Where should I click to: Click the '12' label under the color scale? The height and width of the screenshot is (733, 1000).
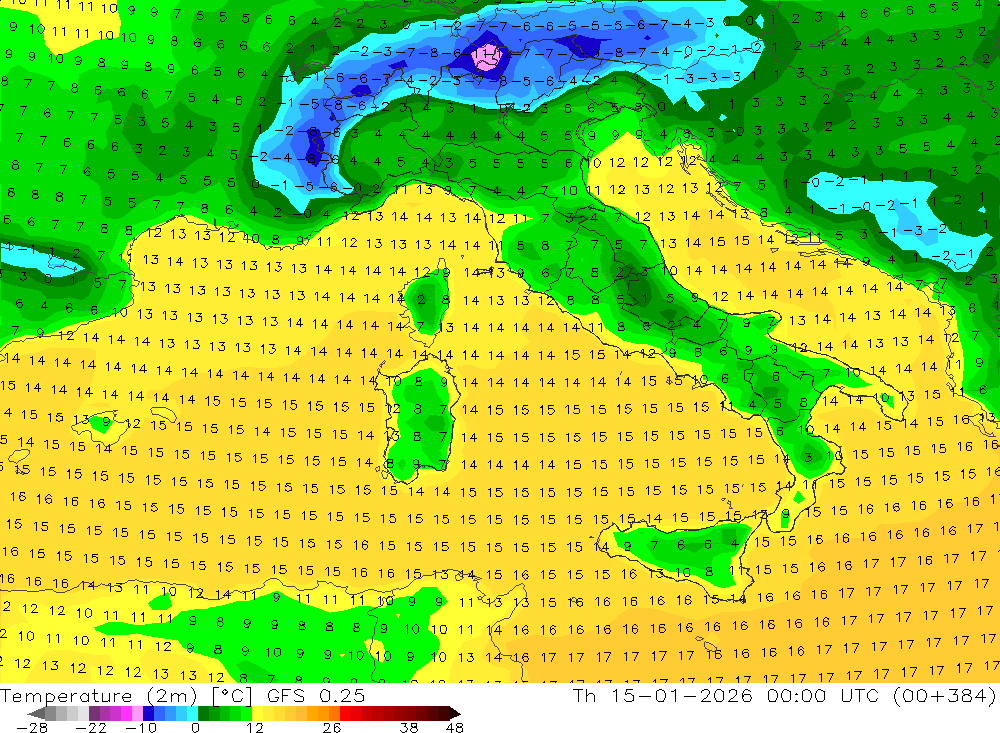(x=254, y=727)
